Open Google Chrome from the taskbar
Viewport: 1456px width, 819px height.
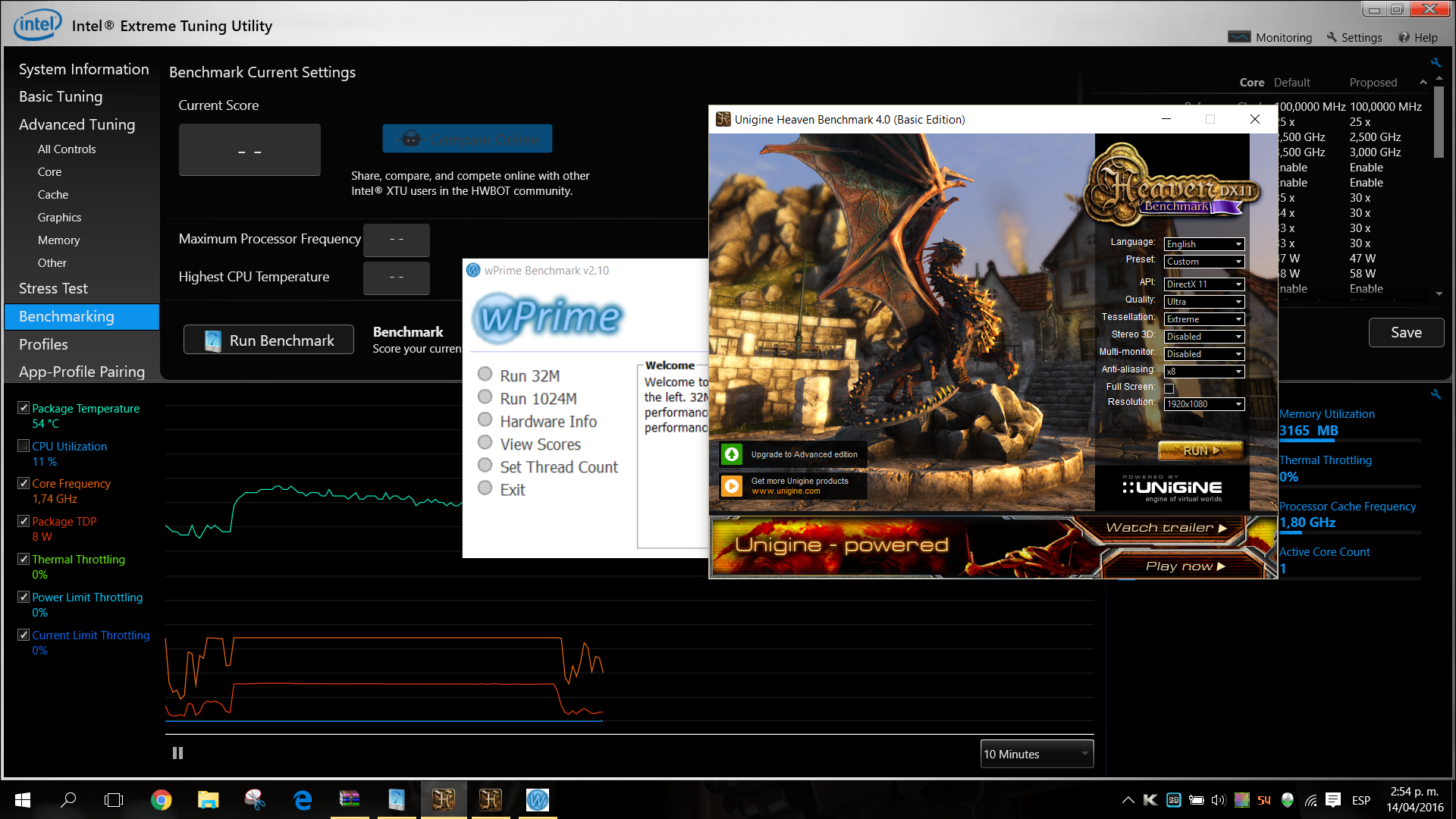161,800
